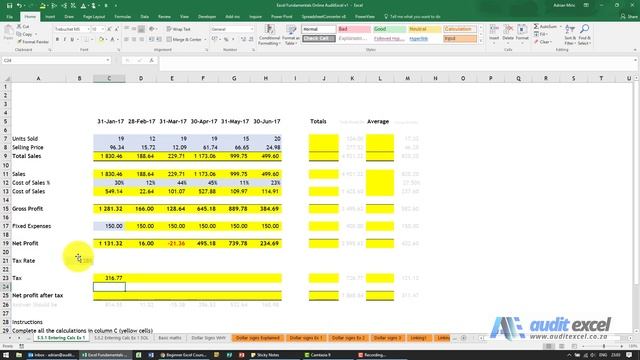Open the Basic maths sheet tab

tap(170, 338)
